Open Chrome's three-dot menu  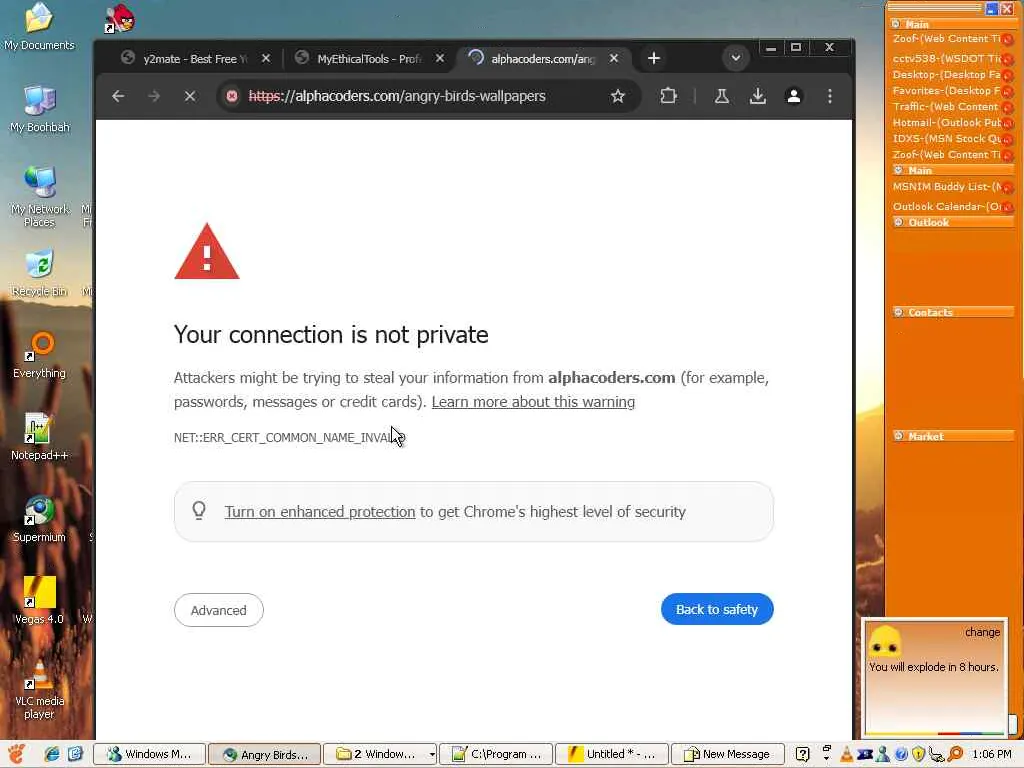(x=829, y=97)
